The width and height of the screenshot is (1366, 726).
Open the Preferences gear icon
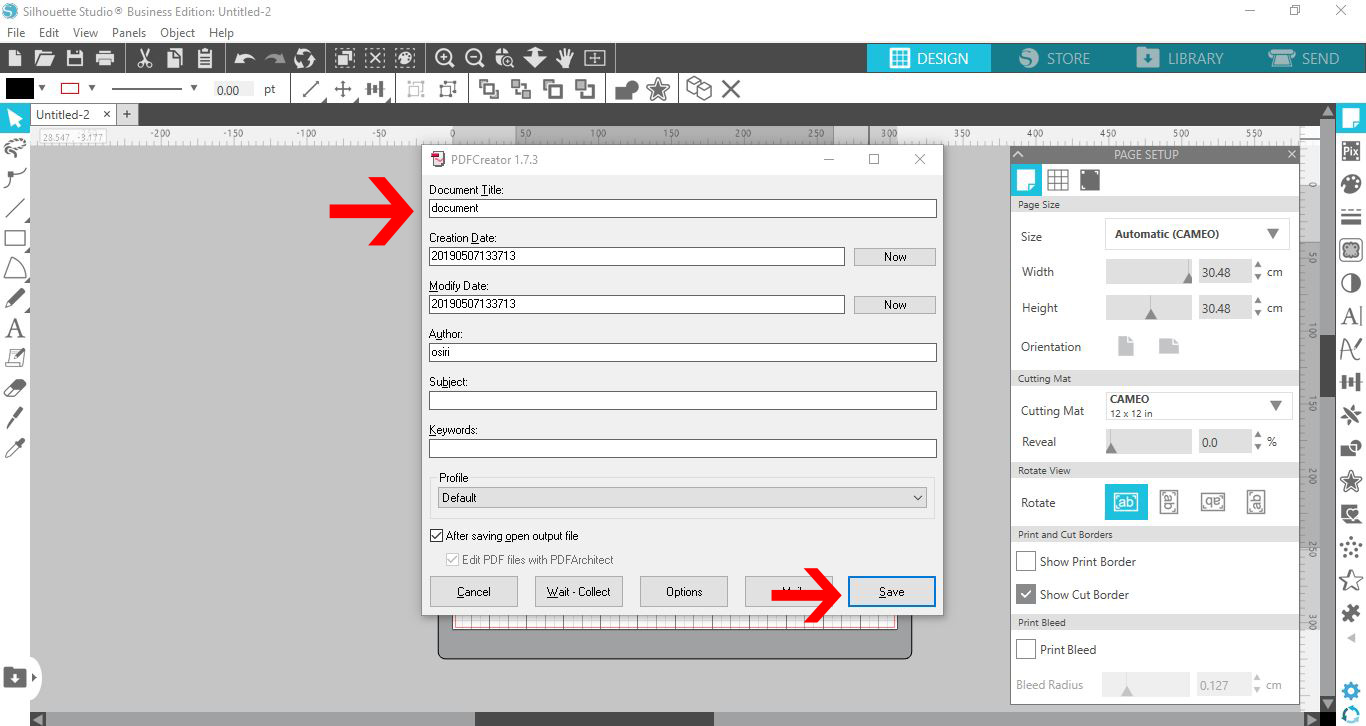pos(1351,691)
